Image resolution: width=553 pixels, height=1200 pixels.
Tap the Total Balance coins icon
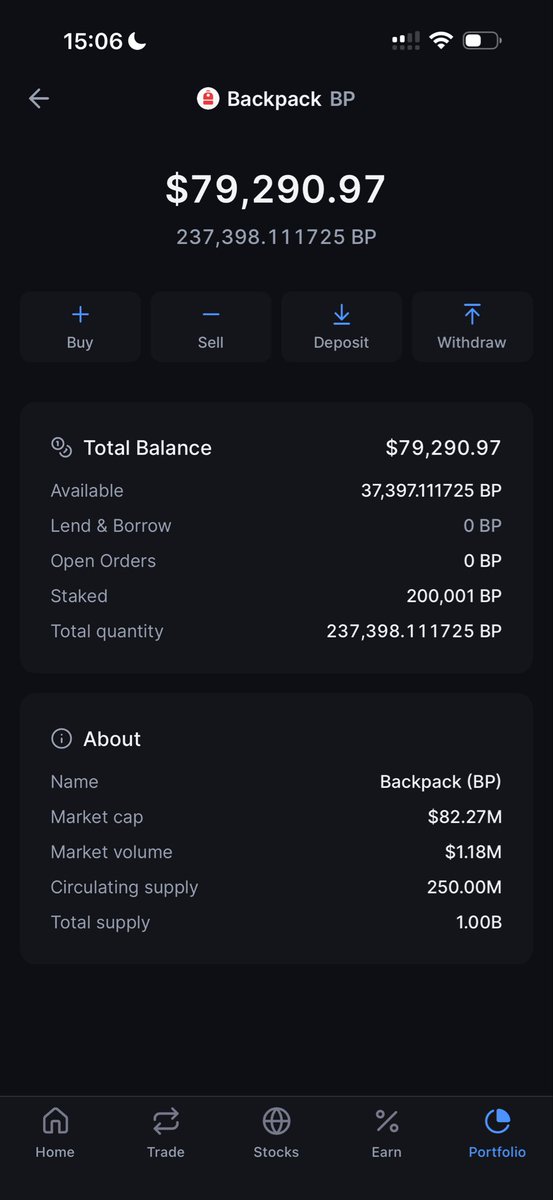(x=61, y=447)
